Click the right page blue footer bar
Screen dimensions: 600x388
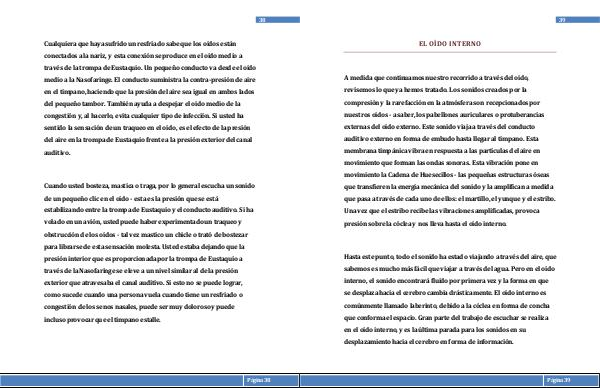point(450,380)
